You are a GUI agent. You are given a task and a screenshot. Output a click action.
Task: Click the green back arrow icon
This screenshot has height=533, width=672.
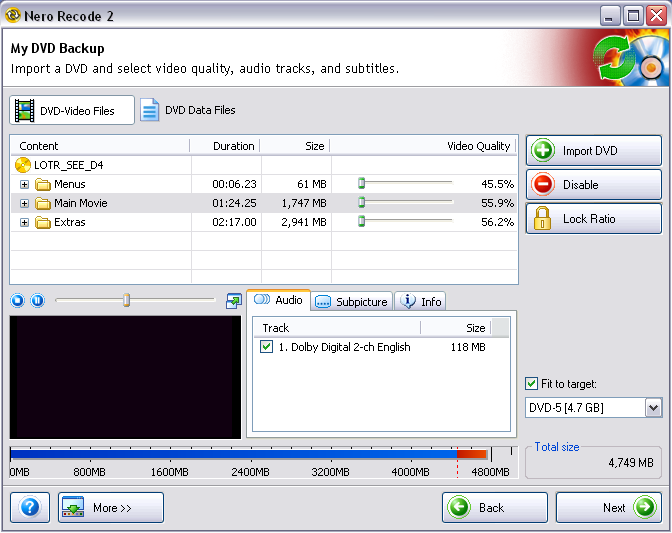tap(459, 507)
